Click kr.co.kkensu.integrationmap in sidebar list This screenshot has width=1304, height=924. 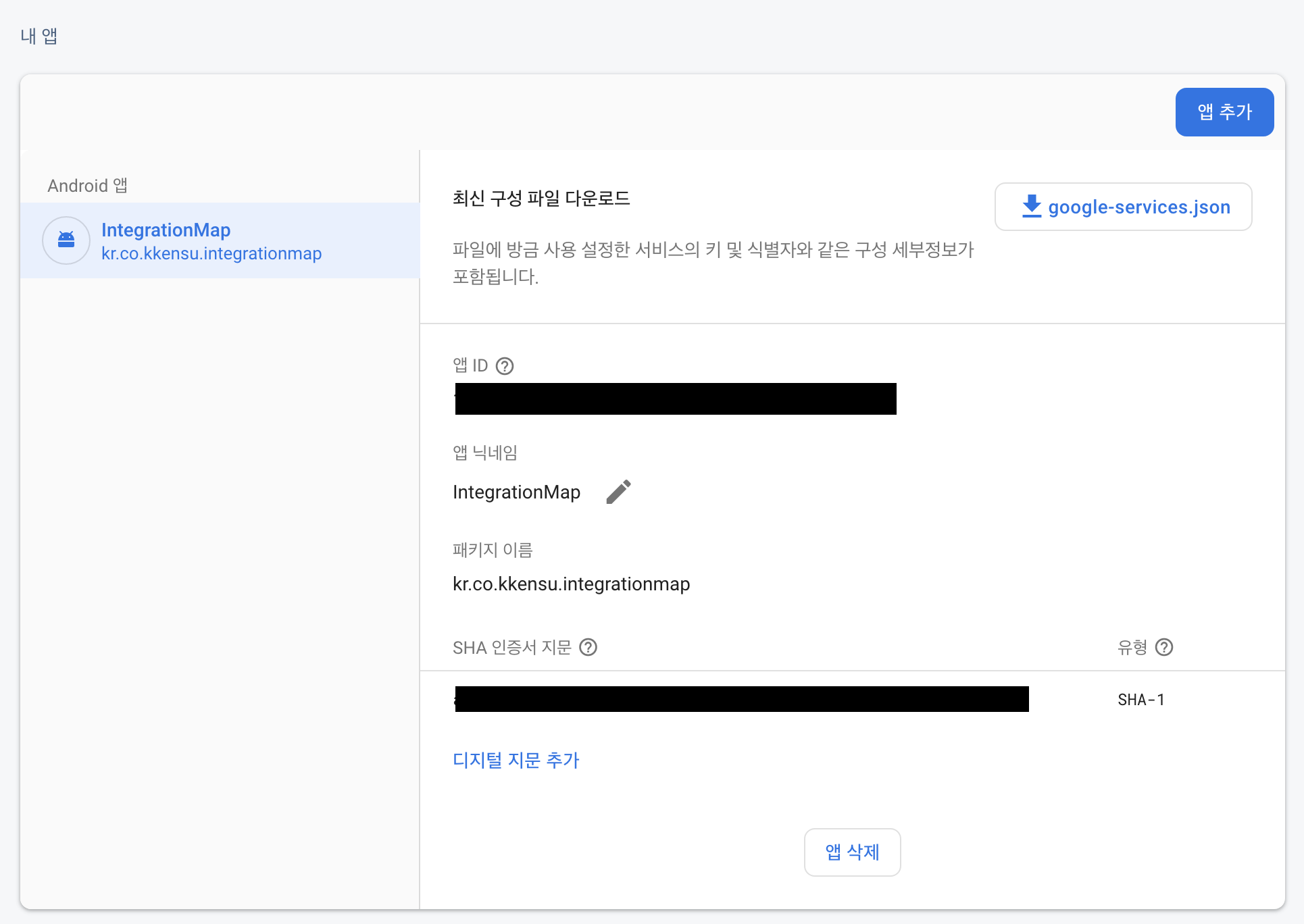(x=211, y=253)
